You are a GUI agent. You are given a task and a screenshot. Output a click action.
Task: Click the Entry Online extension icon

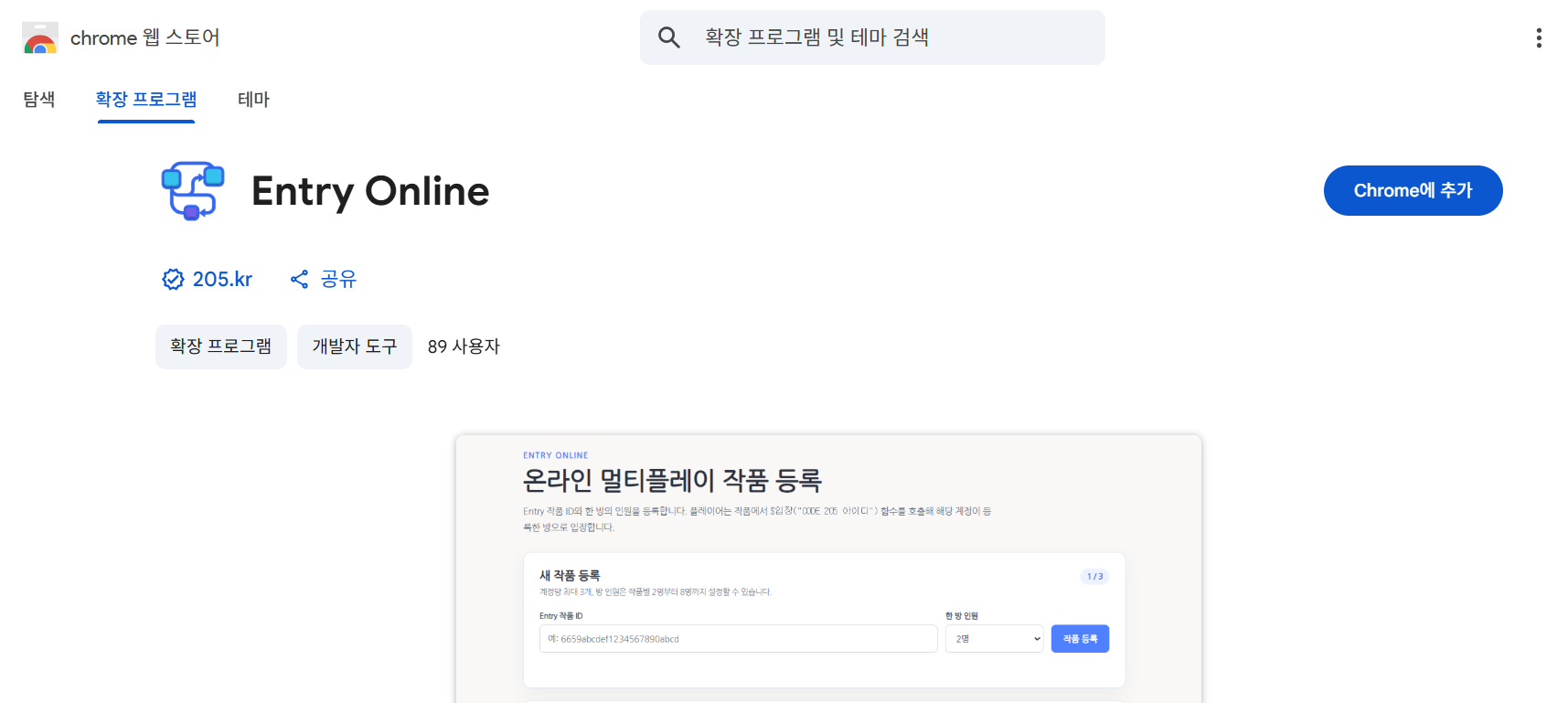pyautogui.click(x=193, y=191)
